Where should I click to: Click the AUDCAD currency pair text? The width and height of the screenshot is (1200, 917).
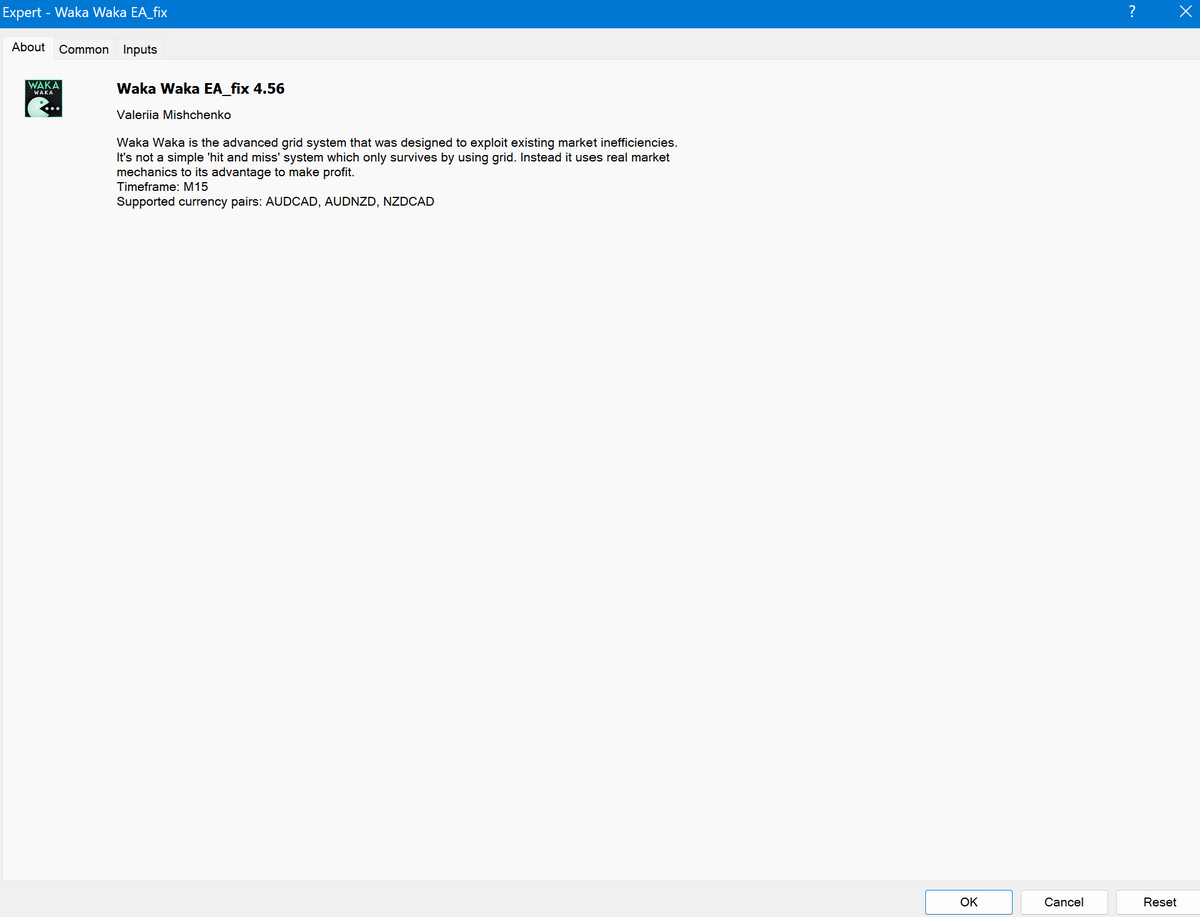(x=291, y=201)
